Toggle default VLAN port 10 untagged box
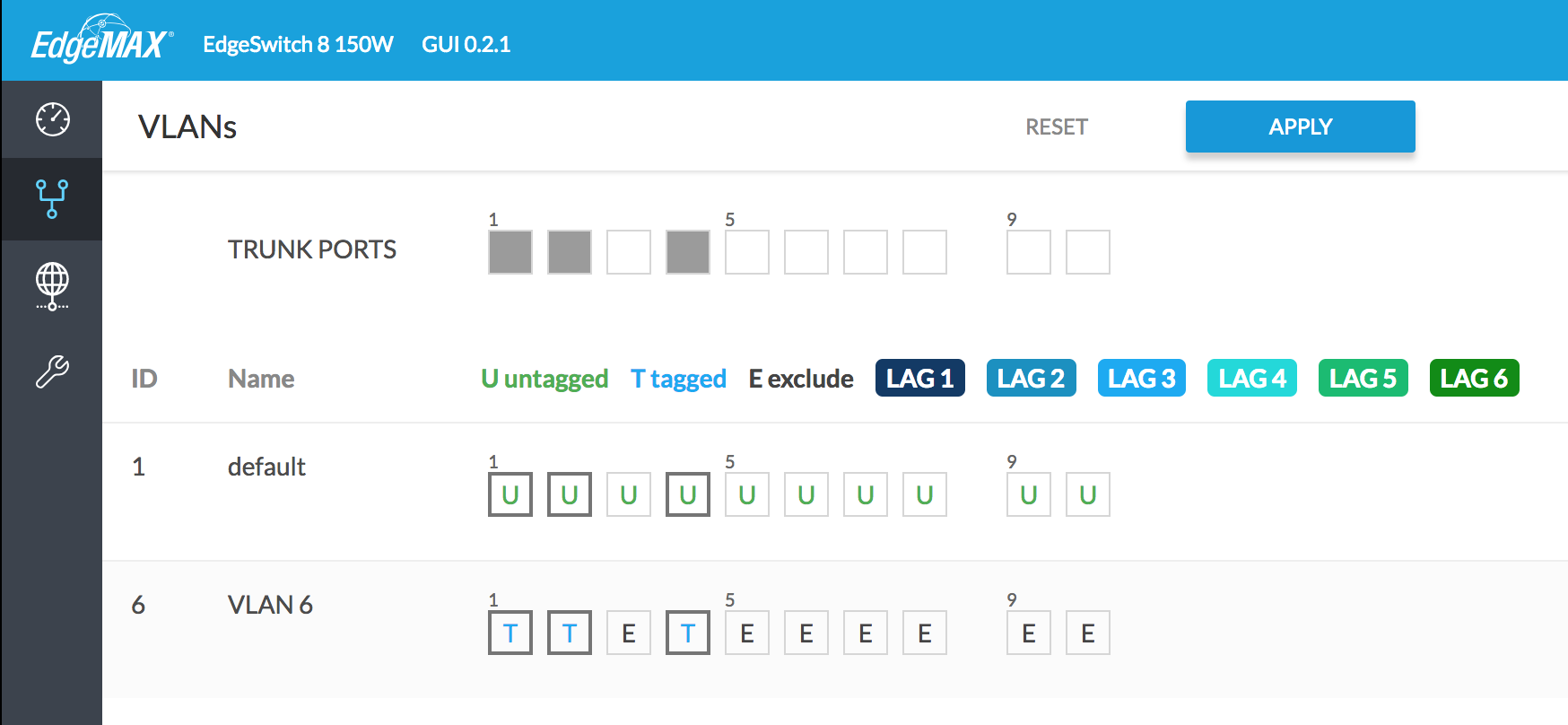The height and width of the screenshot is (725, 1568). click(1088, 494)
